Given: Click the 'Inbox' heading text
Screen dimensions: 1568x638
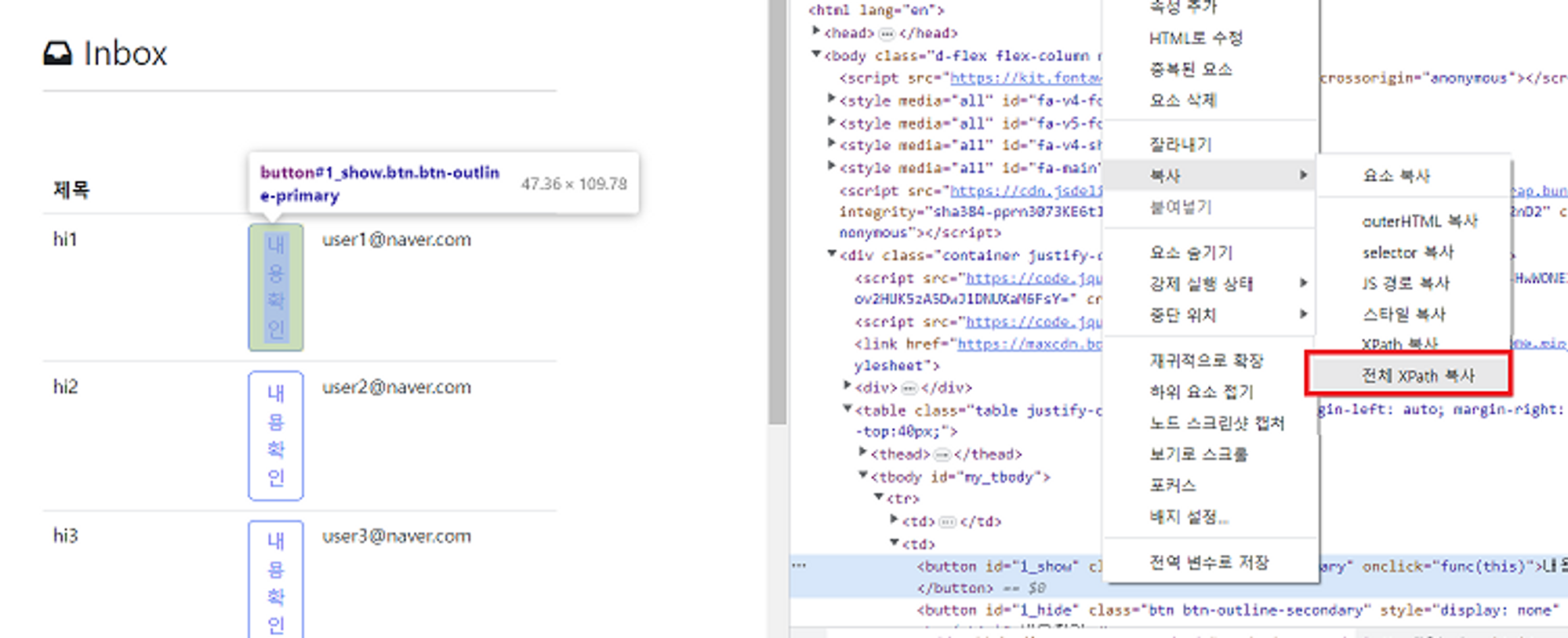Looking at the screenshot, I should (x=125, y=53).
